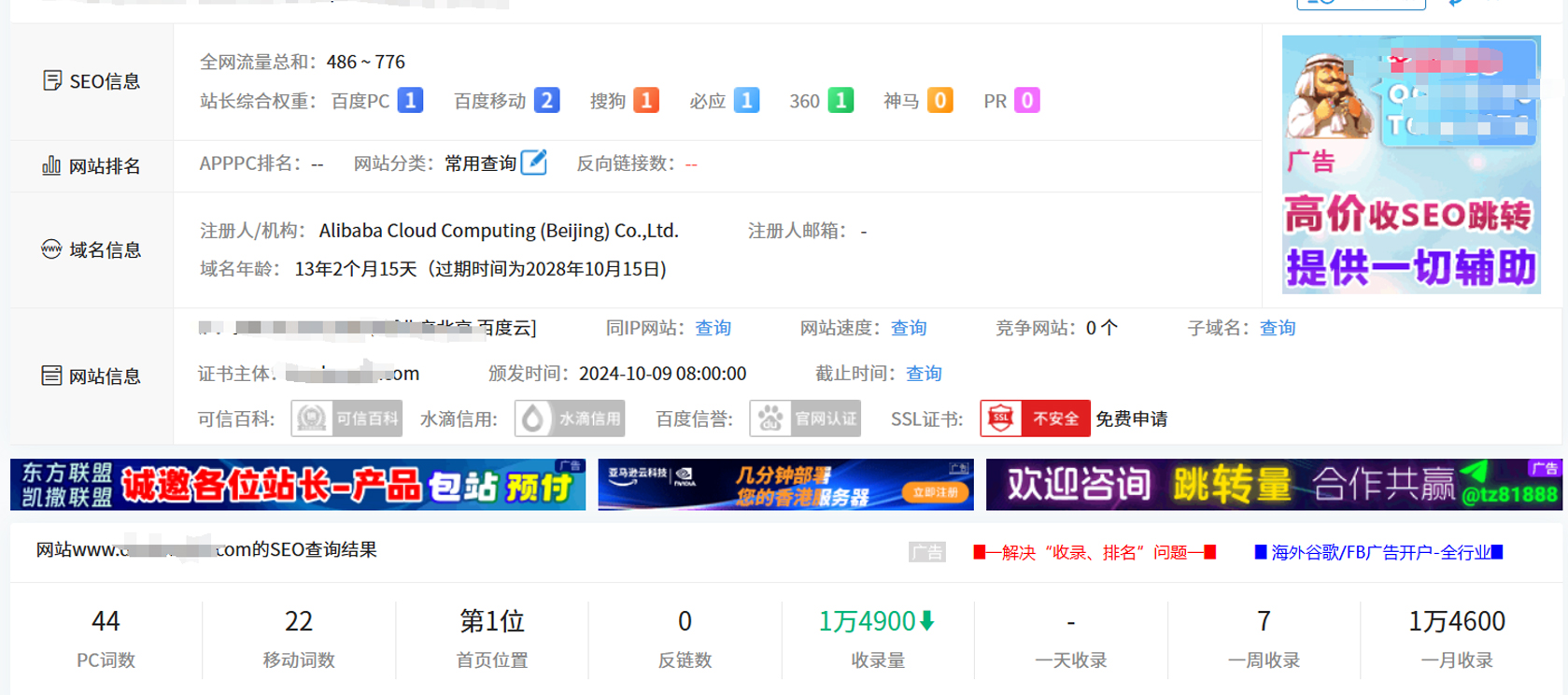
Task: Click the registrant Alibaba Cloud Computing text
Action: tap(499, 231)
